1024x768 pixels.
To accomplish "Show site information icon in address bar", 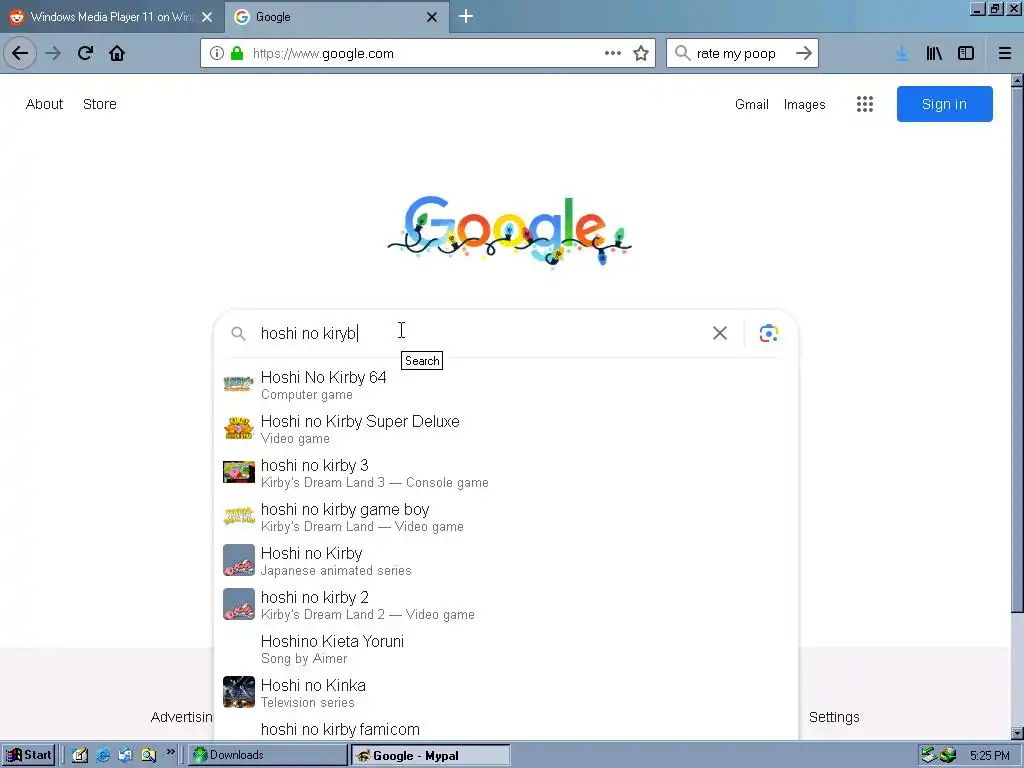I will pyautogui.click(x=217, y=54).
